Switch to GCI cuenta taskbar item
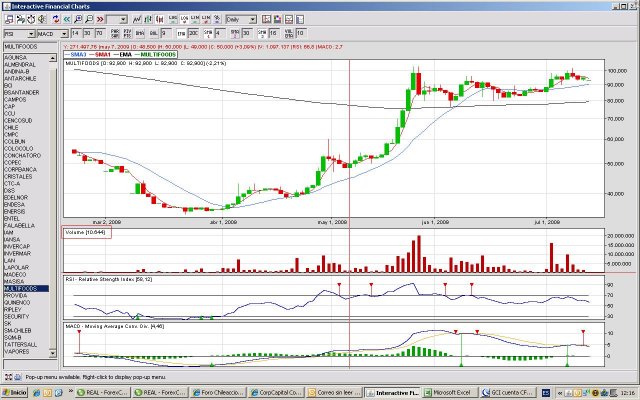The width and height of the screenshot is (640, 400). tap(507, 393)
